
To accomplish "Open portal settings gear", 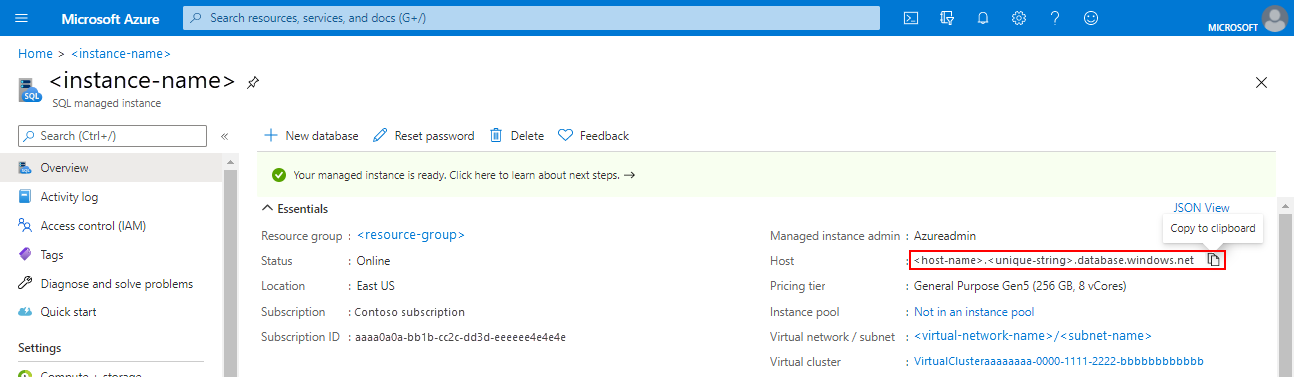I will pyautogui.click(x=1019, y=18).
